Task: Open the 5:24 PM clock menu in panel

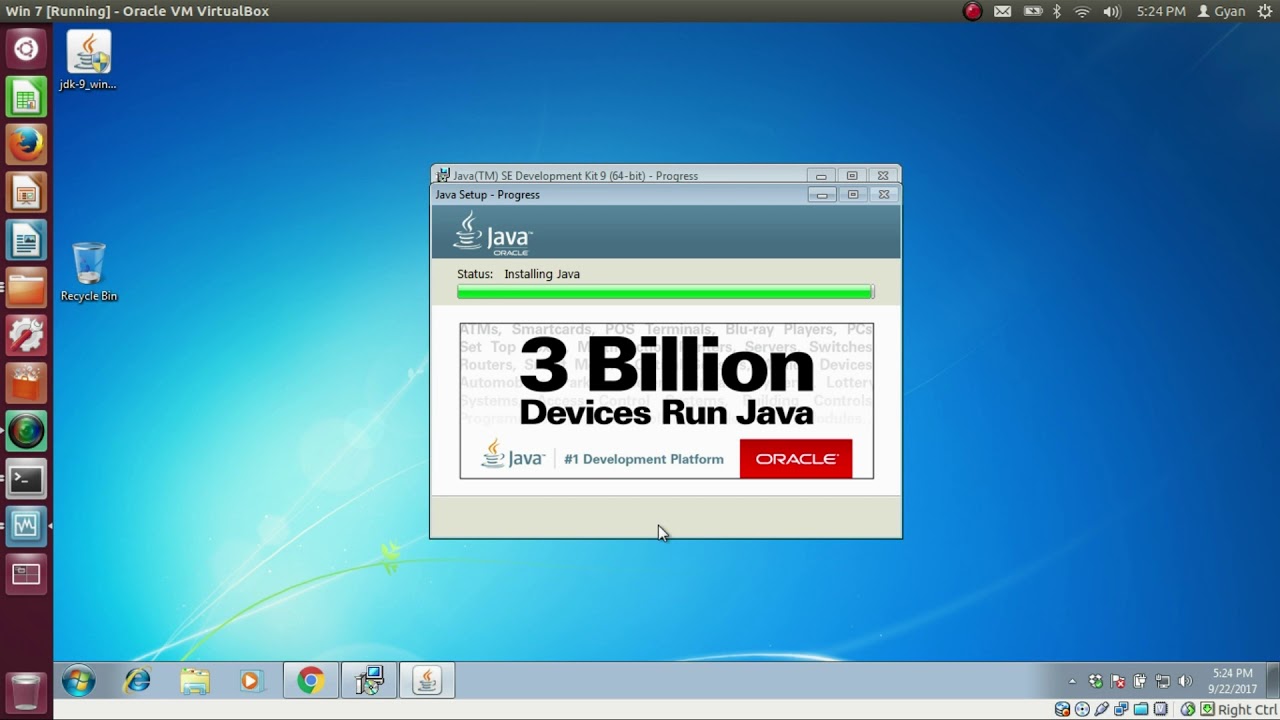Action: click(x=1161, y=11)
